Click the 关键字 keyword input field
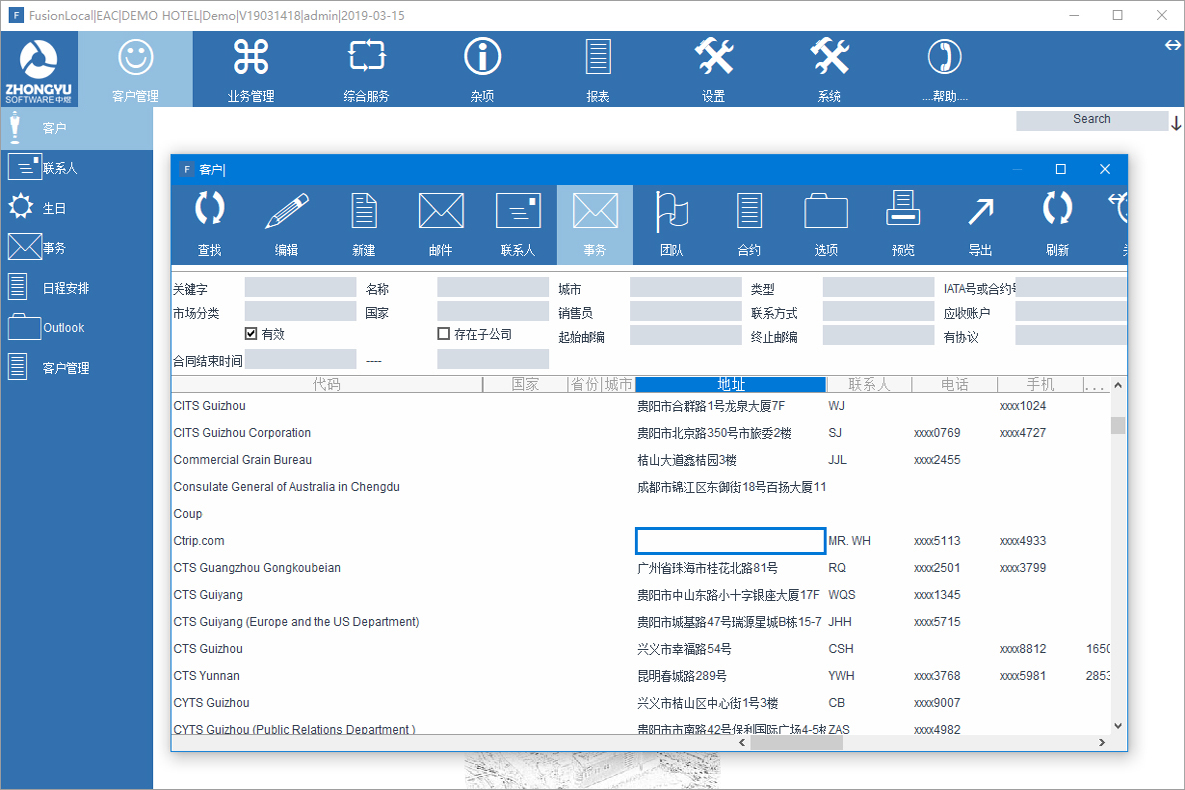Image resolution: width=1185 pixels, height=790 pixels. [300, 288]
